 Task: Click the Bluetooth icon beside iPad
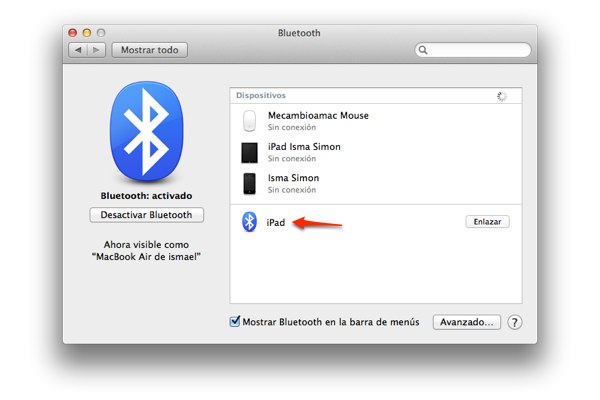click(249, 222)
